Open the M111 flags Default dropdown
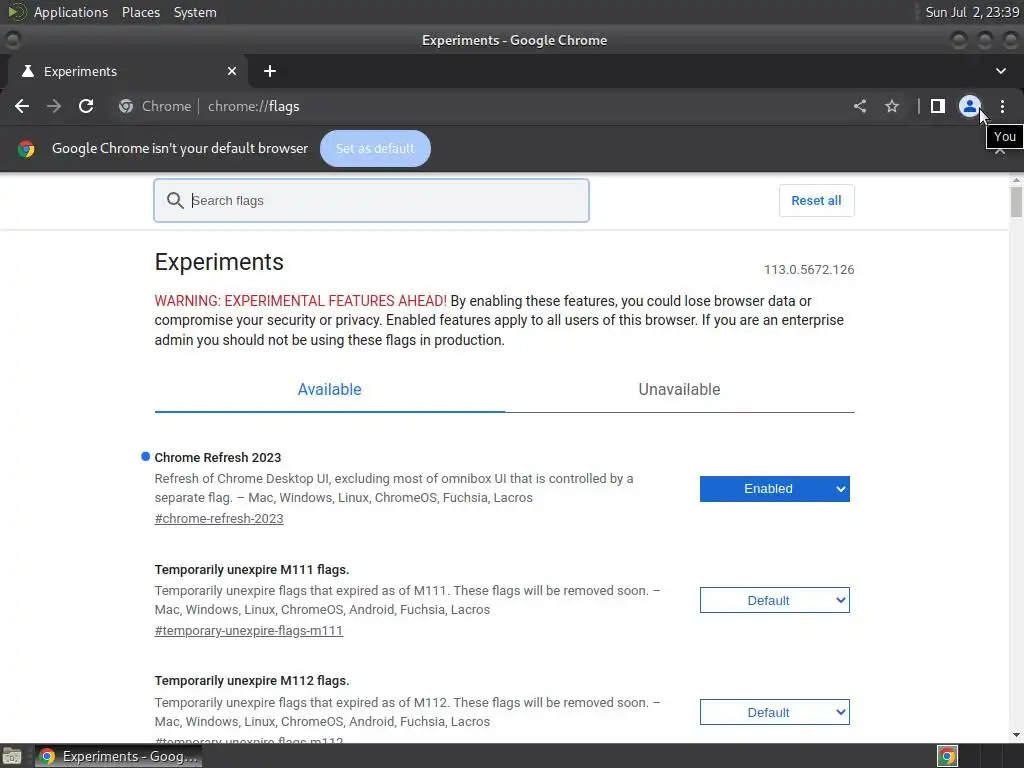Screen dimensions: 1024x768 tap(775, 600)
